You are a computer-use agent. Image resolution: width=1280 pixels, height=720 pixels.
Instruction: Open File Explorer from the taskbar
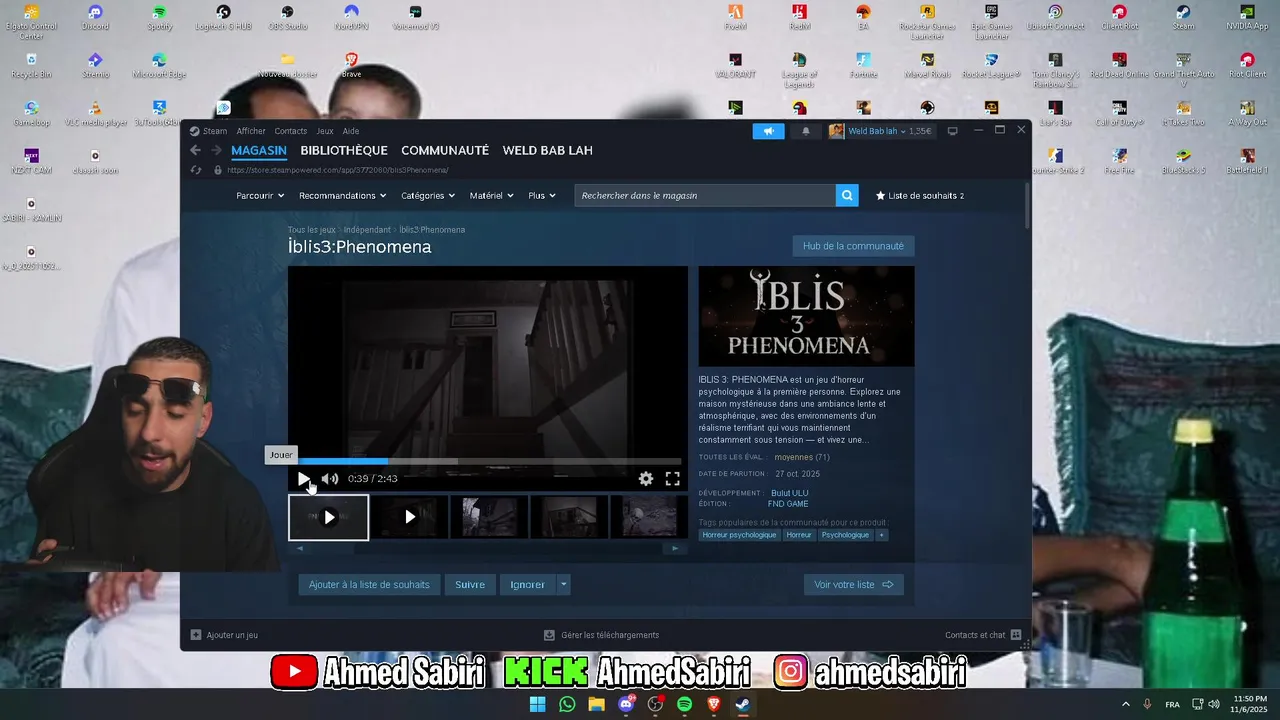point(597,704)
